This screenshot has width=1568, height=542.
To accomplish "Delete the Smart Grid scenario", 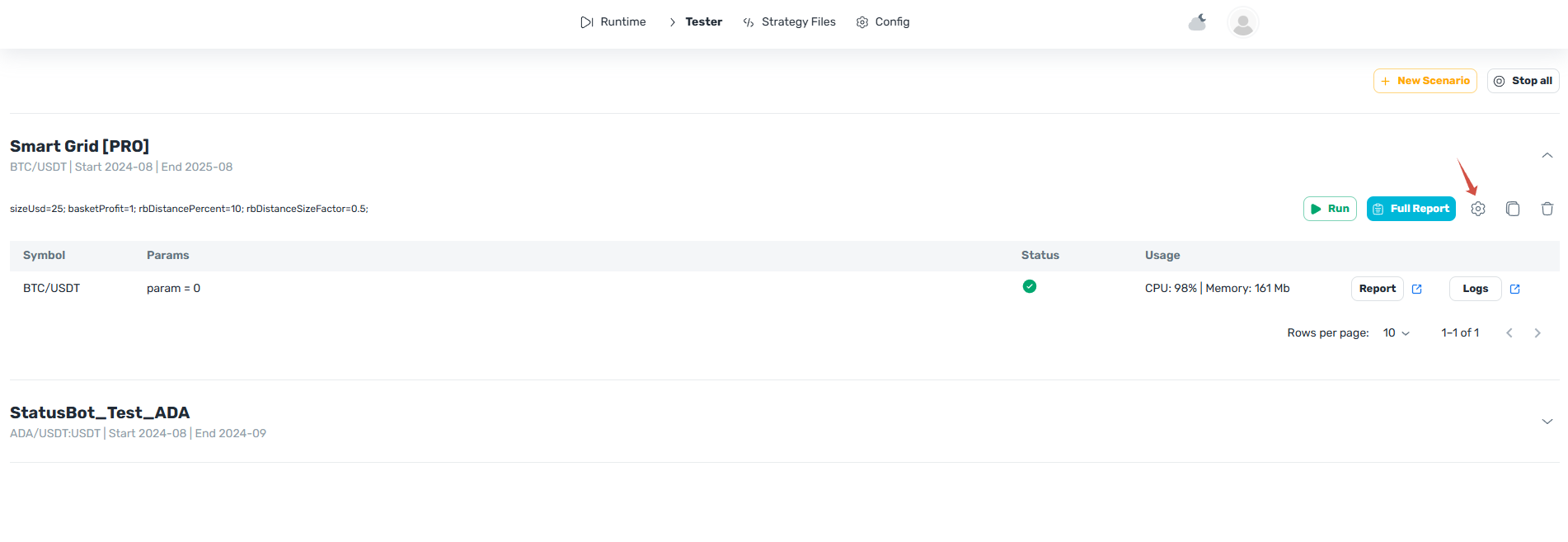I will [1547, 209].
